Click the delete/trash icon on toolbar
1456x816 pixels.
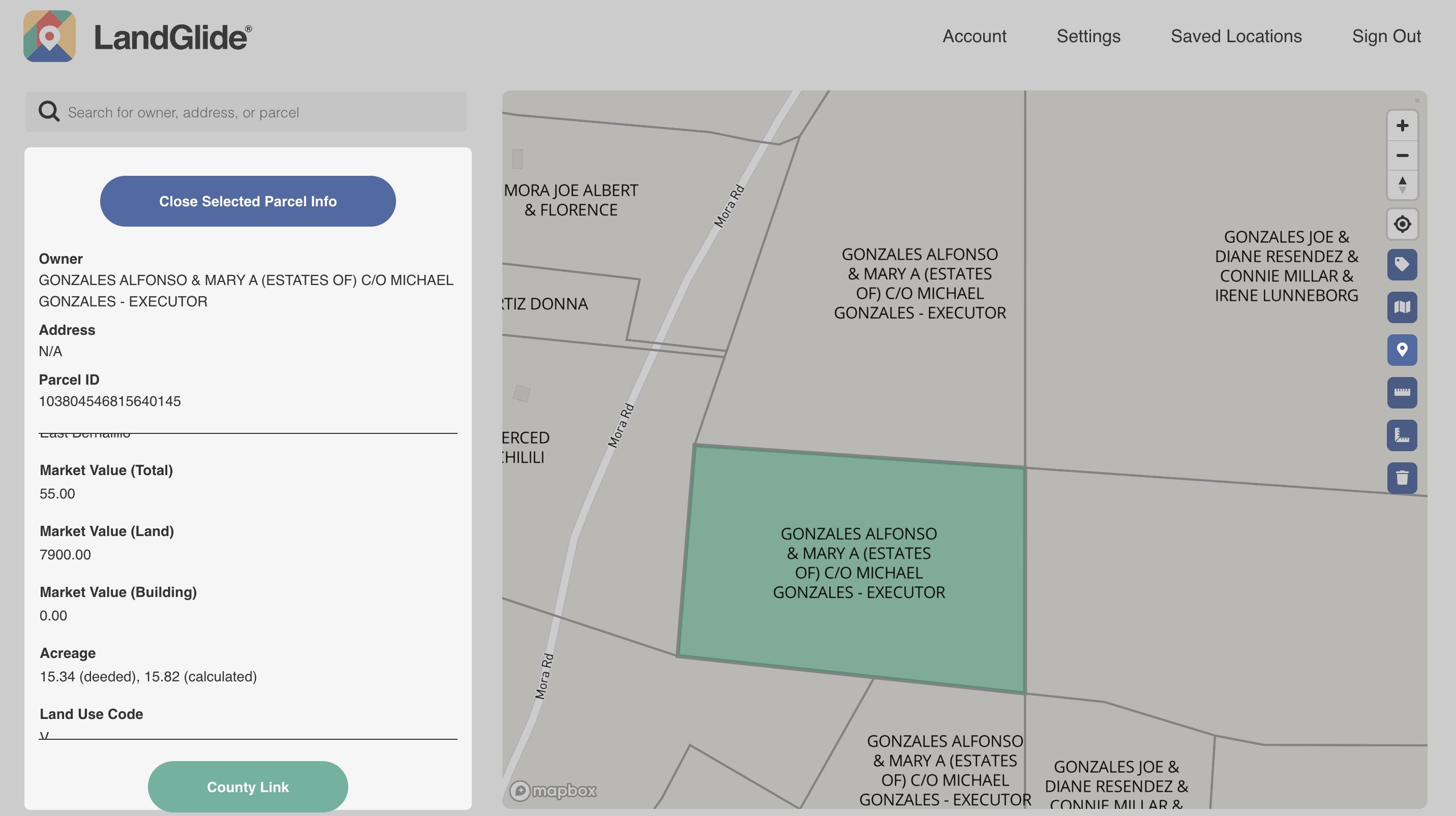click(1402, 477)
